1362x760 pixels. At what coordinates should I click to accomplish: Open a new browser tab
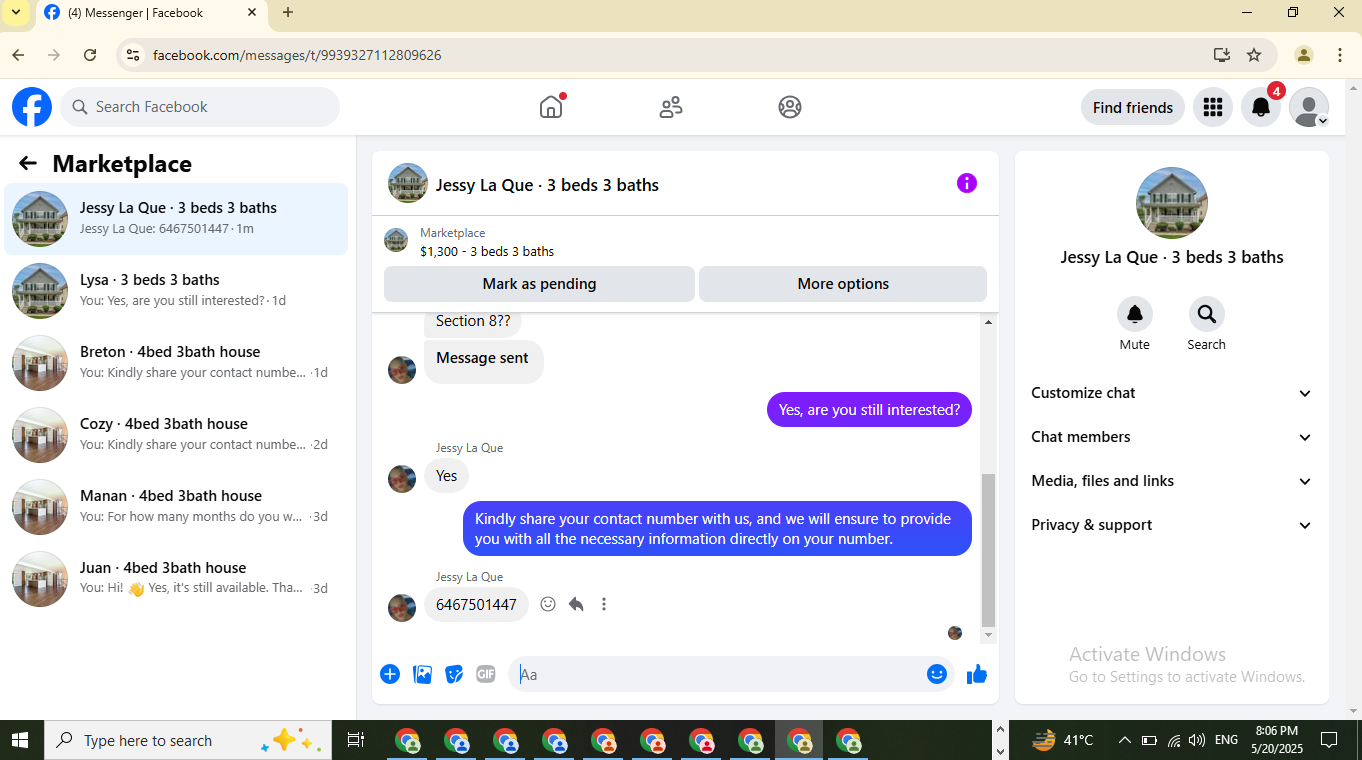[x=288, y=13]
